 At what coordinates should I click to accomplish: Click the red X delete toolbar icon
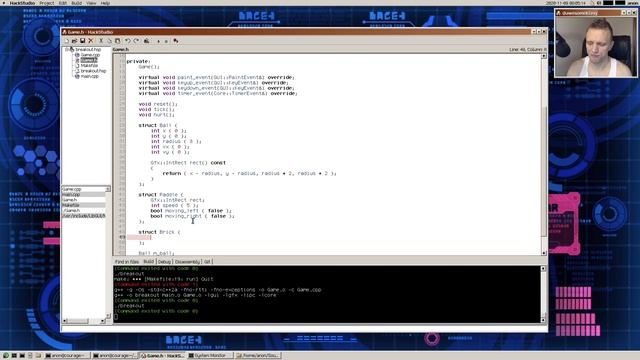tap(91, 41)
